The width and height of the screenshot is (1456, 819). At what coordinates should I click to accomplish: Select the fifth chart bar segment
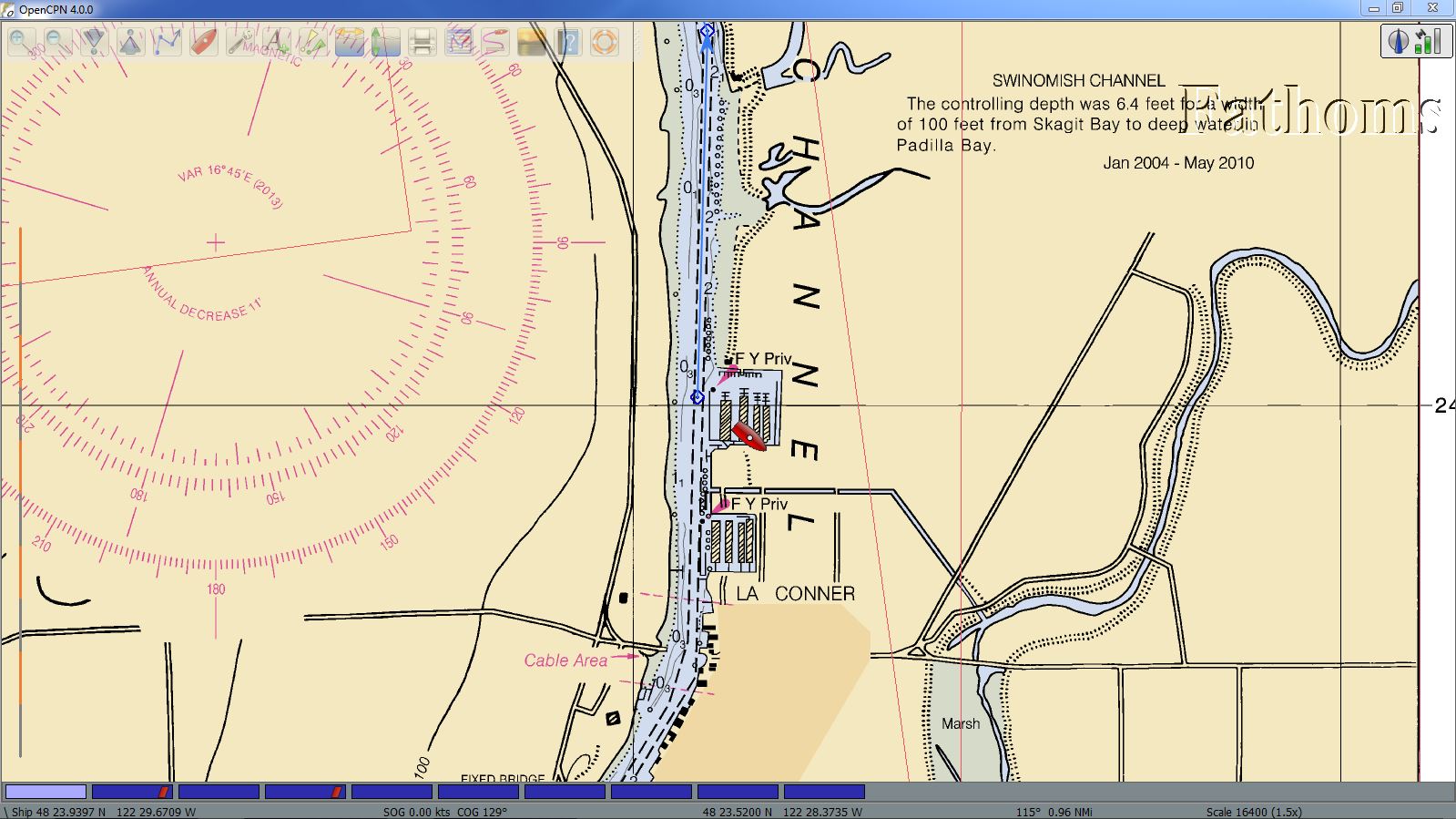tap(392, 792)
